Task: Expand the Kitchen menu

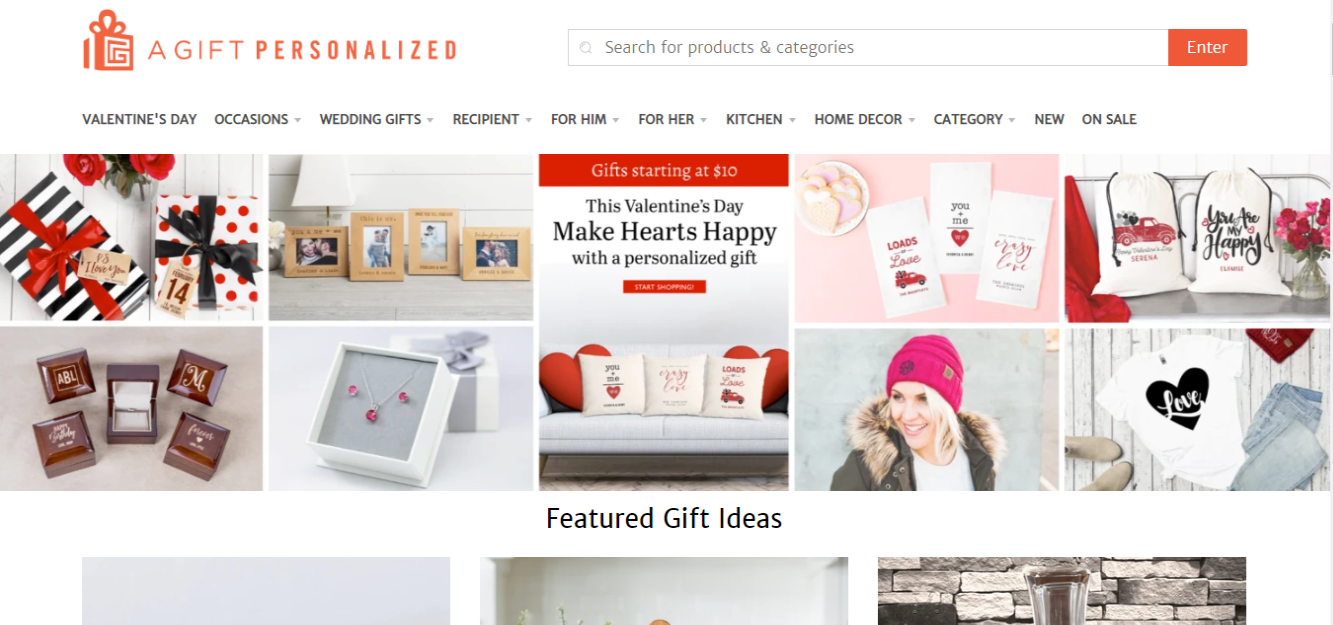Action: point(761,119)
